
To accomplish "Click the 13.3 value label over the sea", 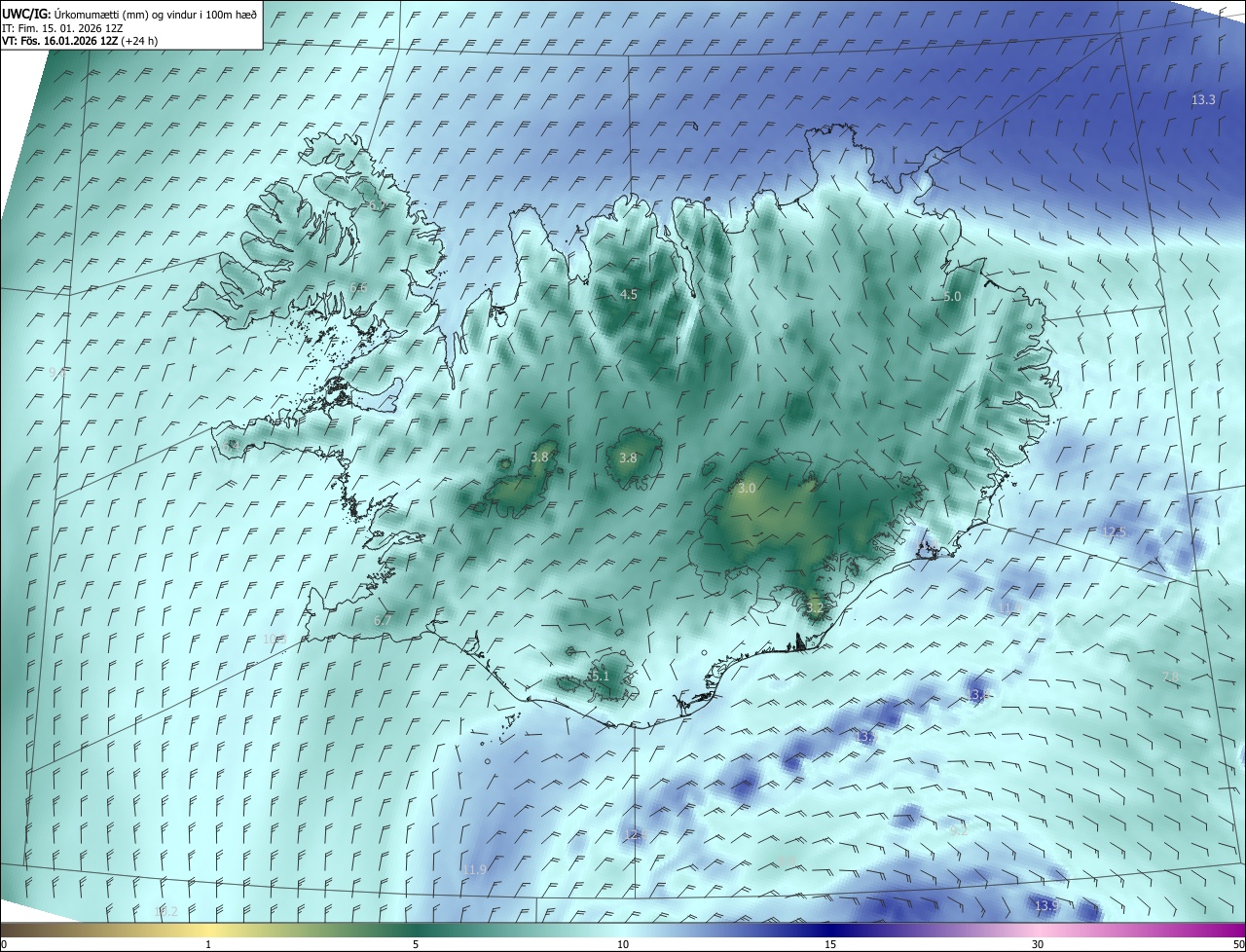I will 1203,100.
